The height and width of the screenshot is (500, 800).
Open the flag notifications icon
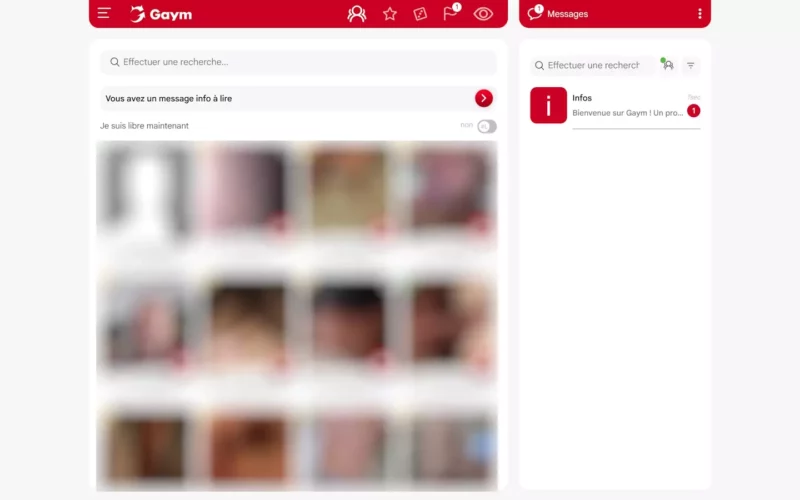[x=451, y=13]
